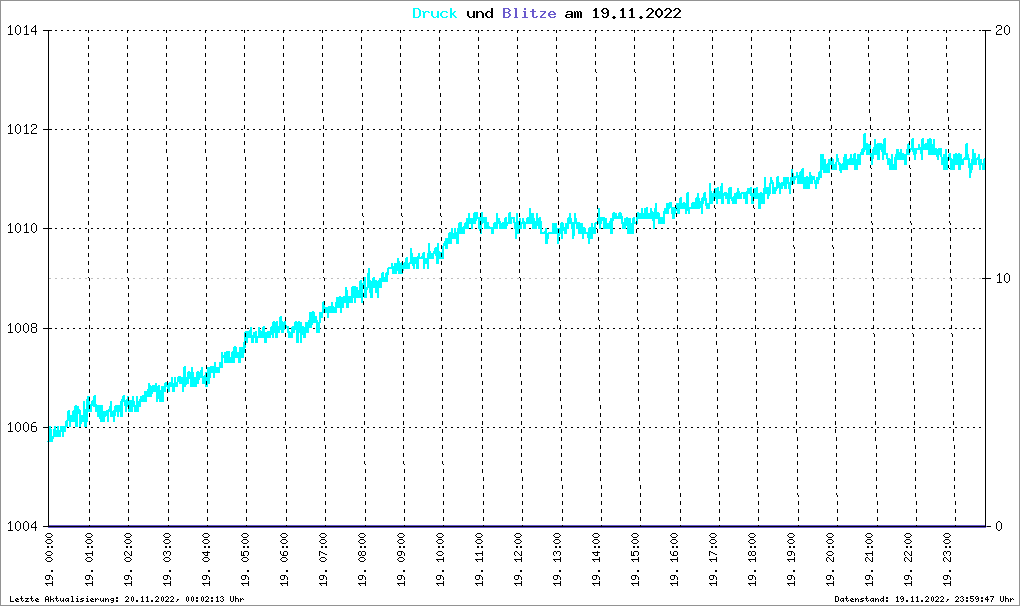Click time label '19. 23:00'
Screen dimensions: 1020x606
[x=948, y=559]
